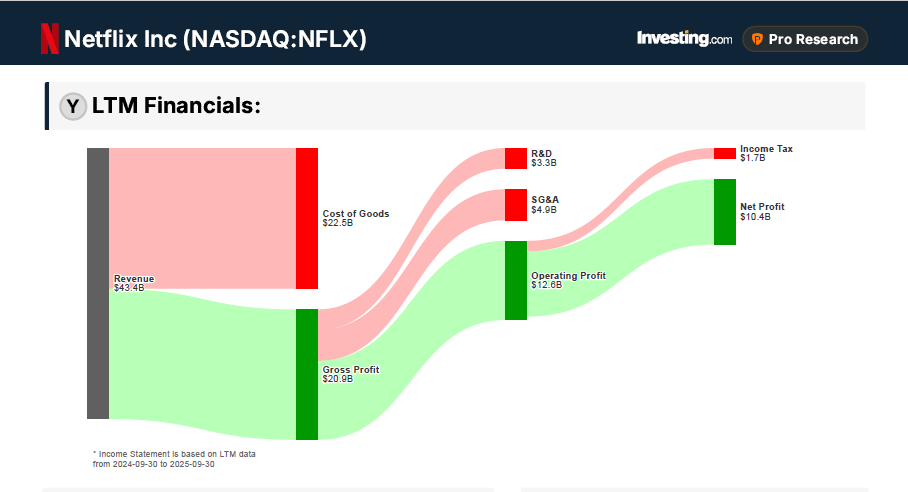Click the Y badge beside LTM Financials
The height and width of the screenshot is (492, 908).
(x=73, y=106)
